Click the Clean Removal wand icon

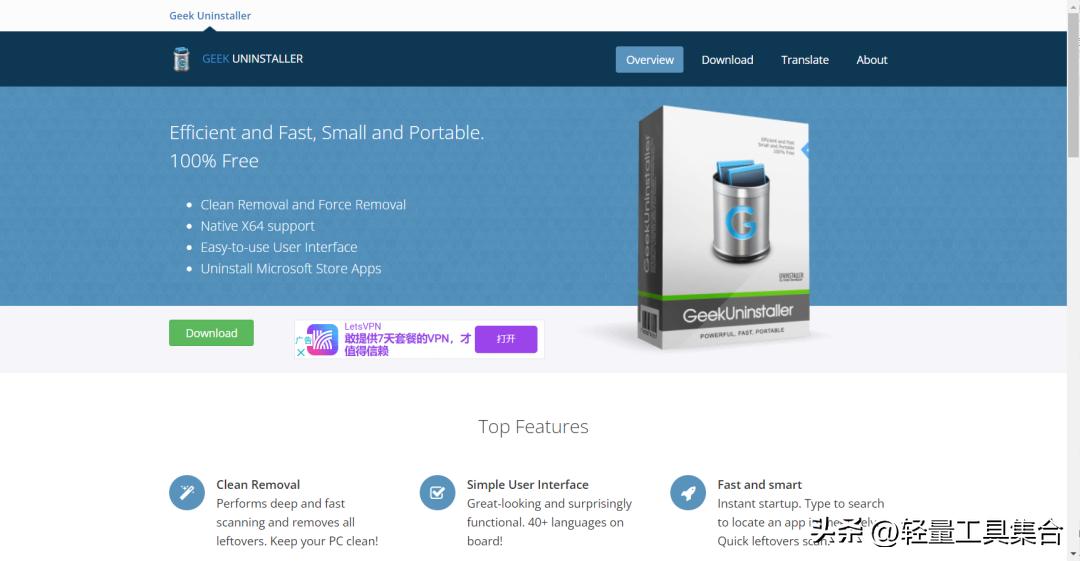pyautogui.click(x=187, y=493)
